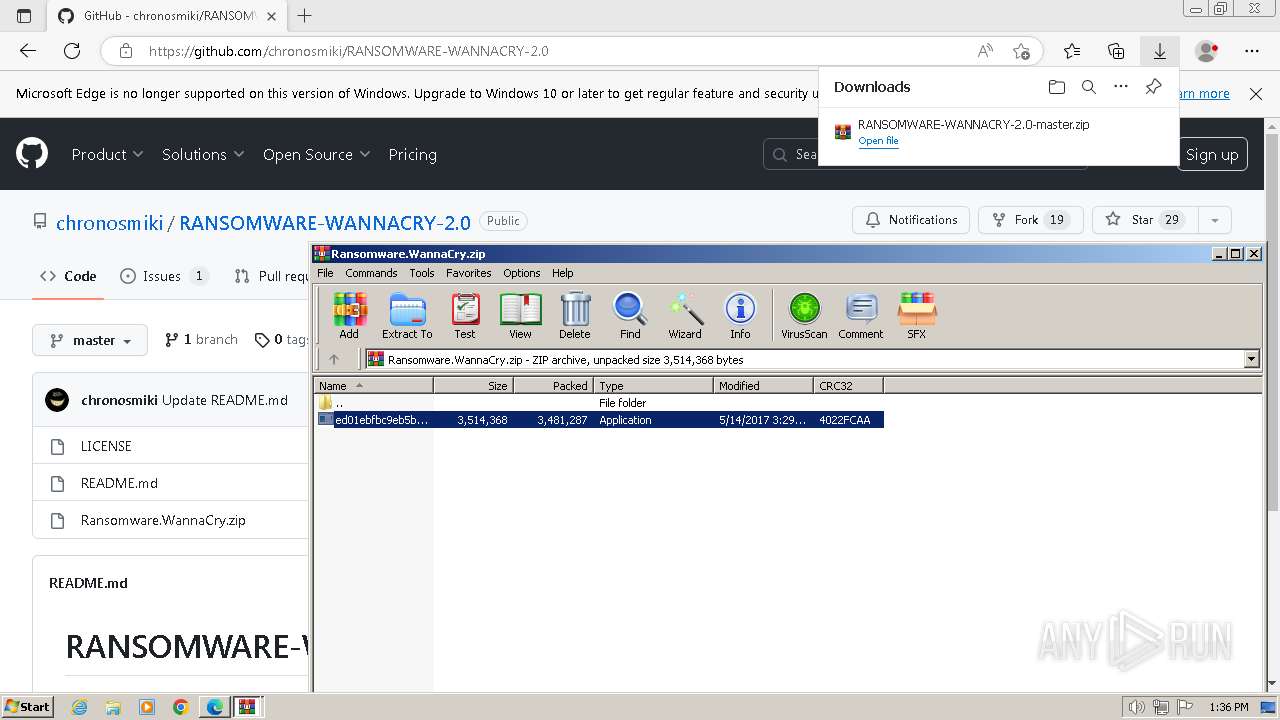Click the Edge Downloads toolbar icon
This screenshot has width=1280, height=720.
1160,51
